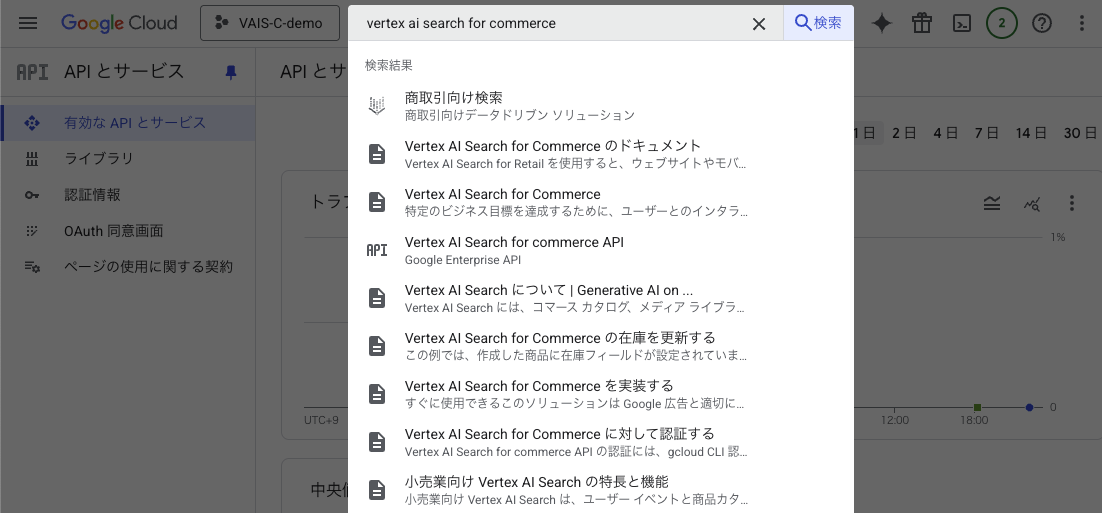Click the 18:00 chart axis label

[974, 420]
